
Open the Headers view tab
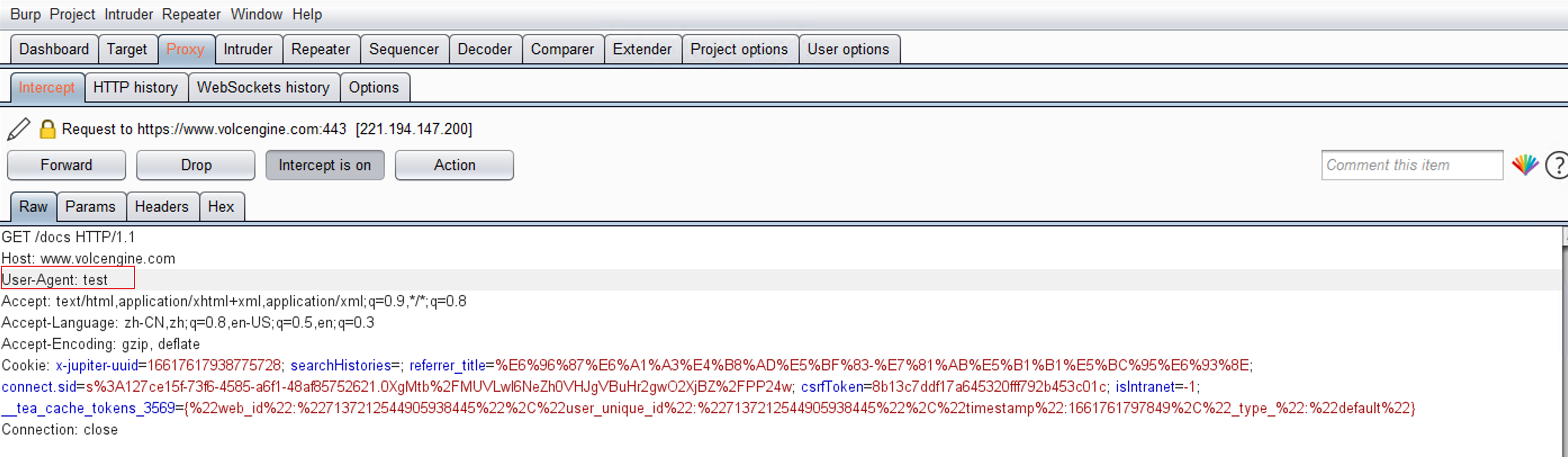(161, 207)
